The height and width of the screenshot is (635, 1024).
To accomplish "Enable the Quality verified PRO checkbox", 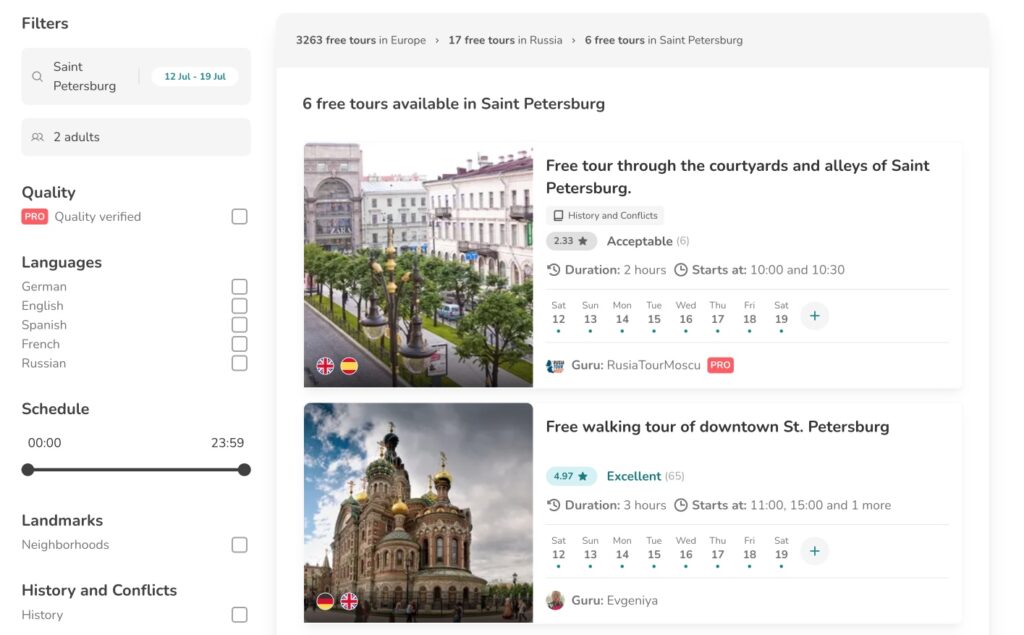I will tap(238, 216).
